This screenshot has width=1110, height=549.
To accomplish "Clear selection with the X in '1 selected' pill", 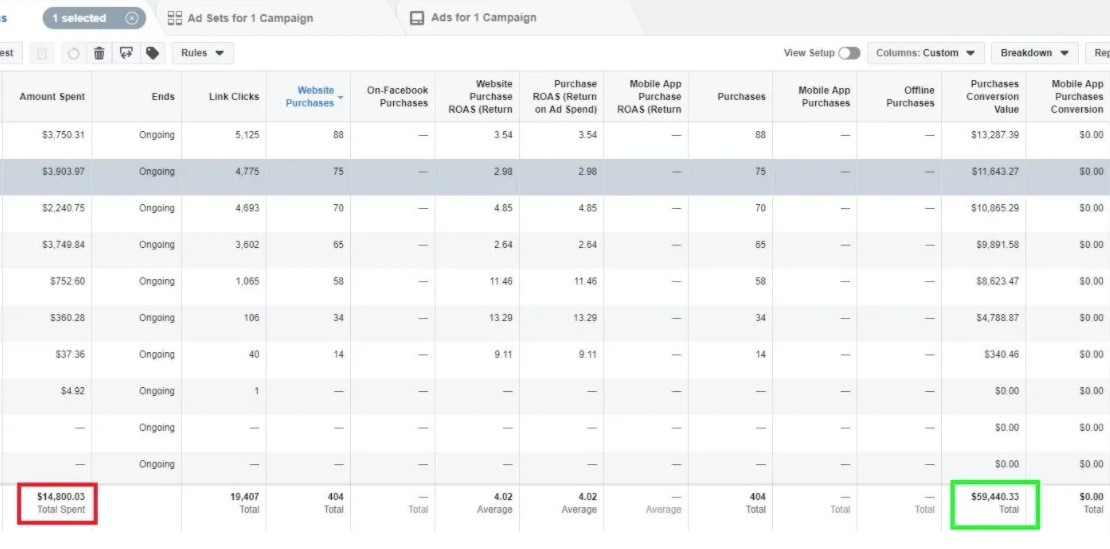I will (132, 18).
